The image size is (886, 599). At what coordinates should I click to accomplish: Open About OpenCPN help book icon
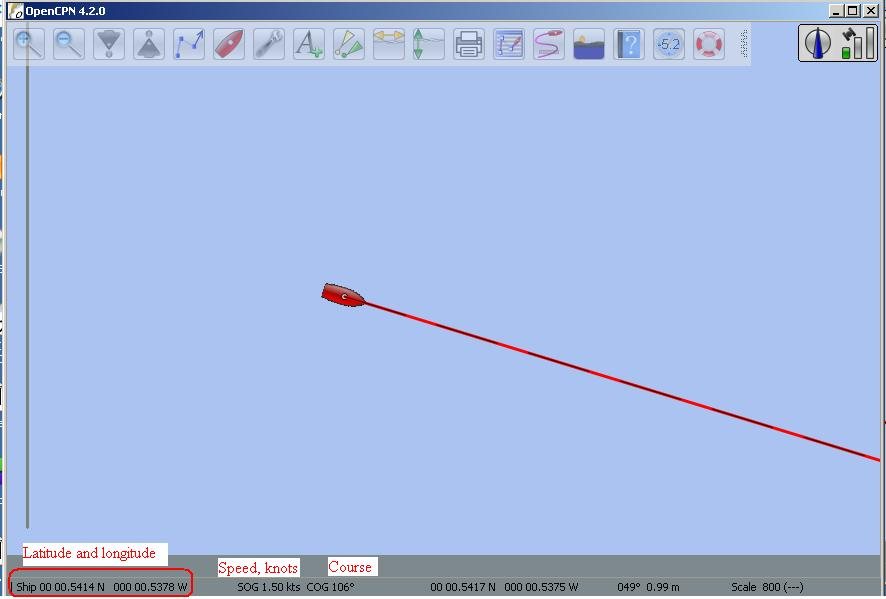pyautogui.click(x=629, y=44)
